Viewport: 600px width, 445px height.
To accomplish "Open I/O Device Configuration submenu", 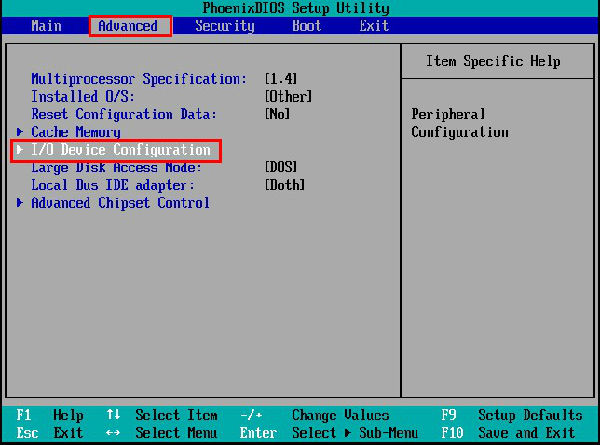I will [121, 150].
